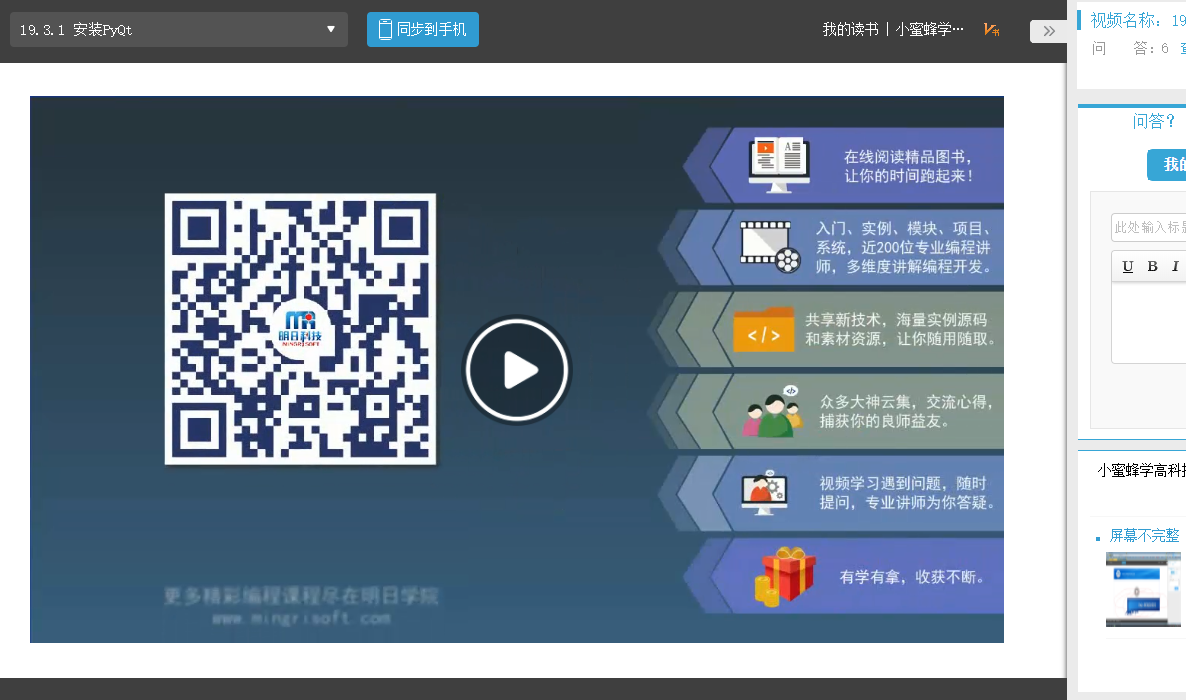The width and height of the screenshot is (1186, 700).
Task: Select the 问答? tab heading
Action: tap(1153, 121)
